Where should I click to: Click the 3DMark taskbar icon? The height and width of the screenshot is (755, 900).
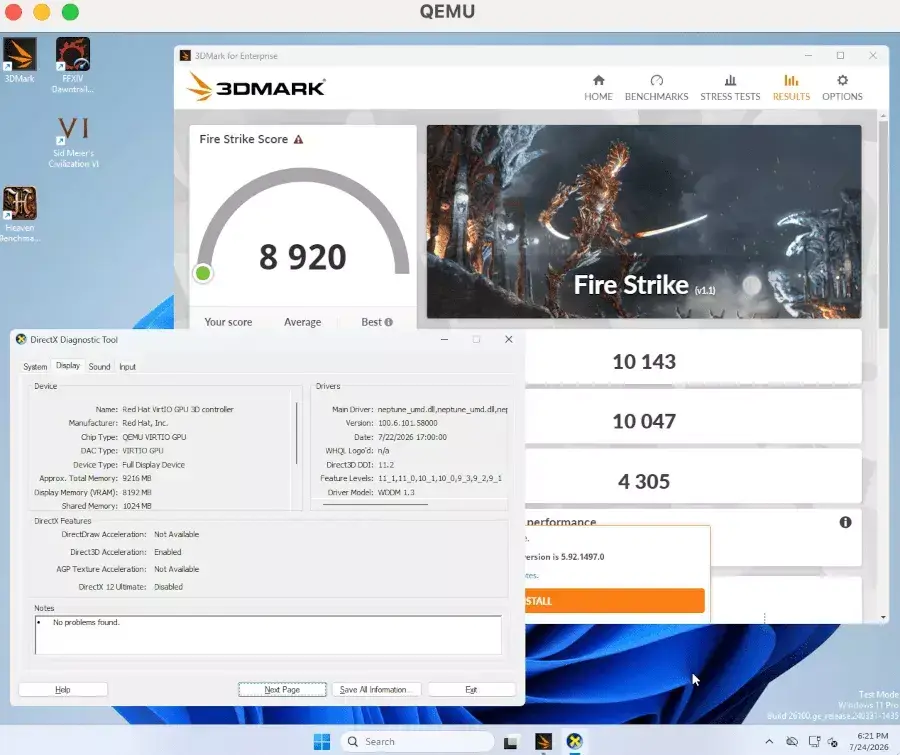point(543,741)
